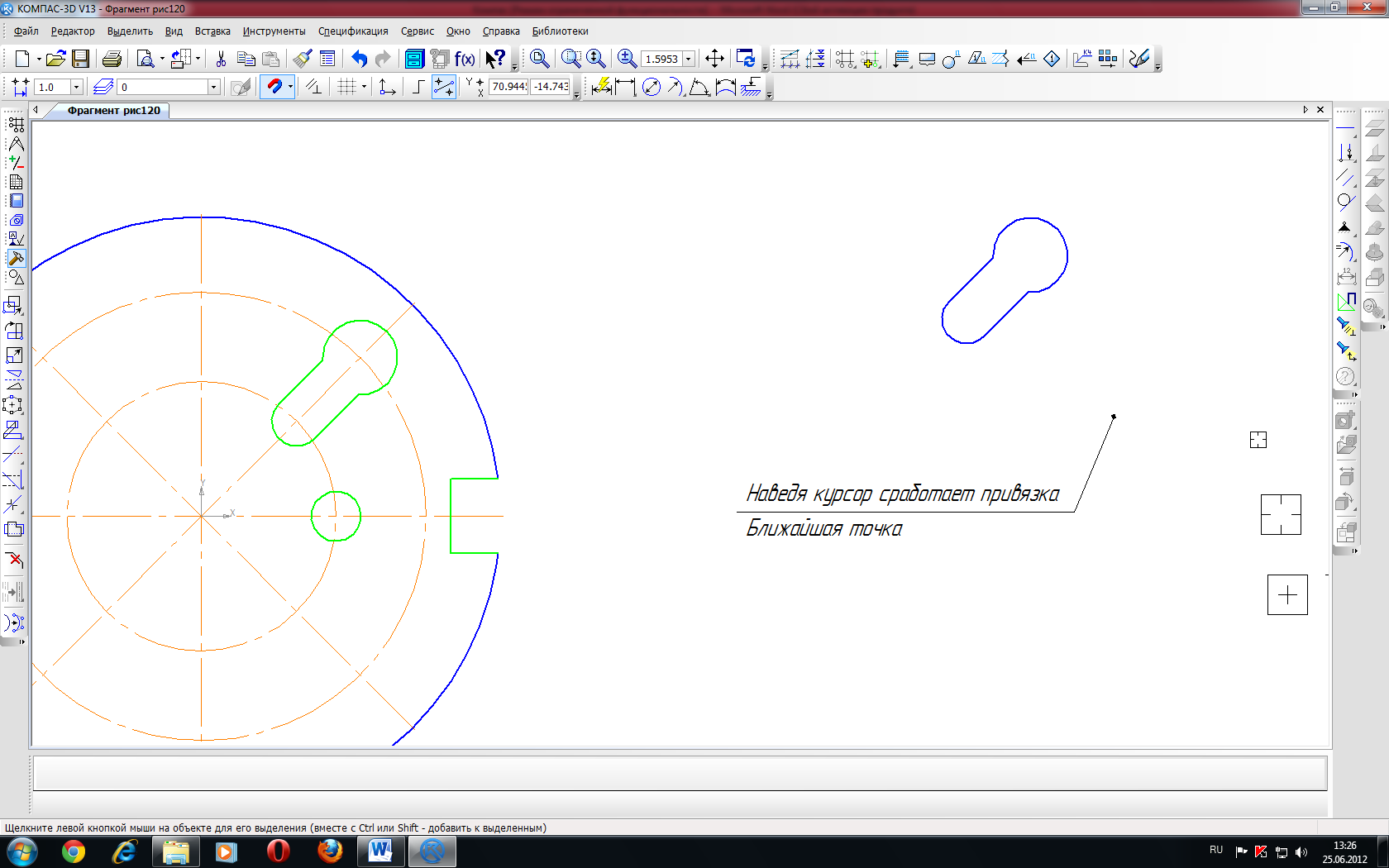This screenshot has height=868, width=1389.
Task: Open the Редактор menu
Action: coord(73,31)
